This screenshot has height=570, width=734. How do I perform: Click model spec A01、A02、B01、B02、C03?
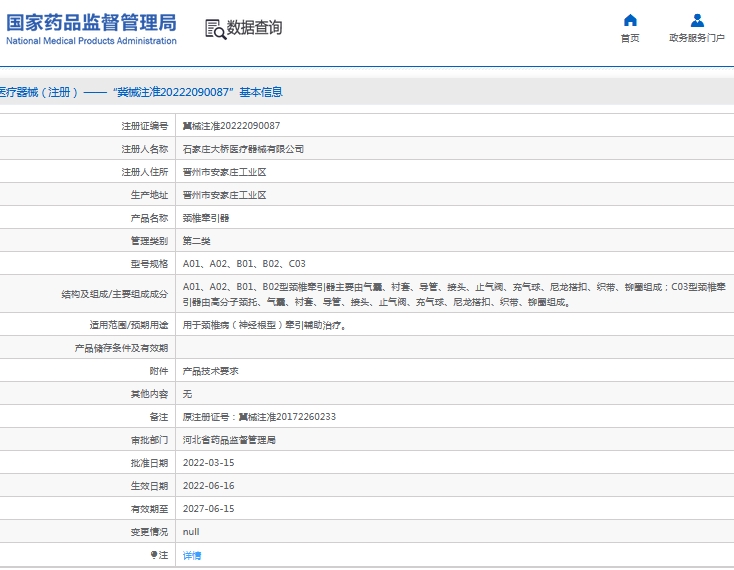point(244,263)
